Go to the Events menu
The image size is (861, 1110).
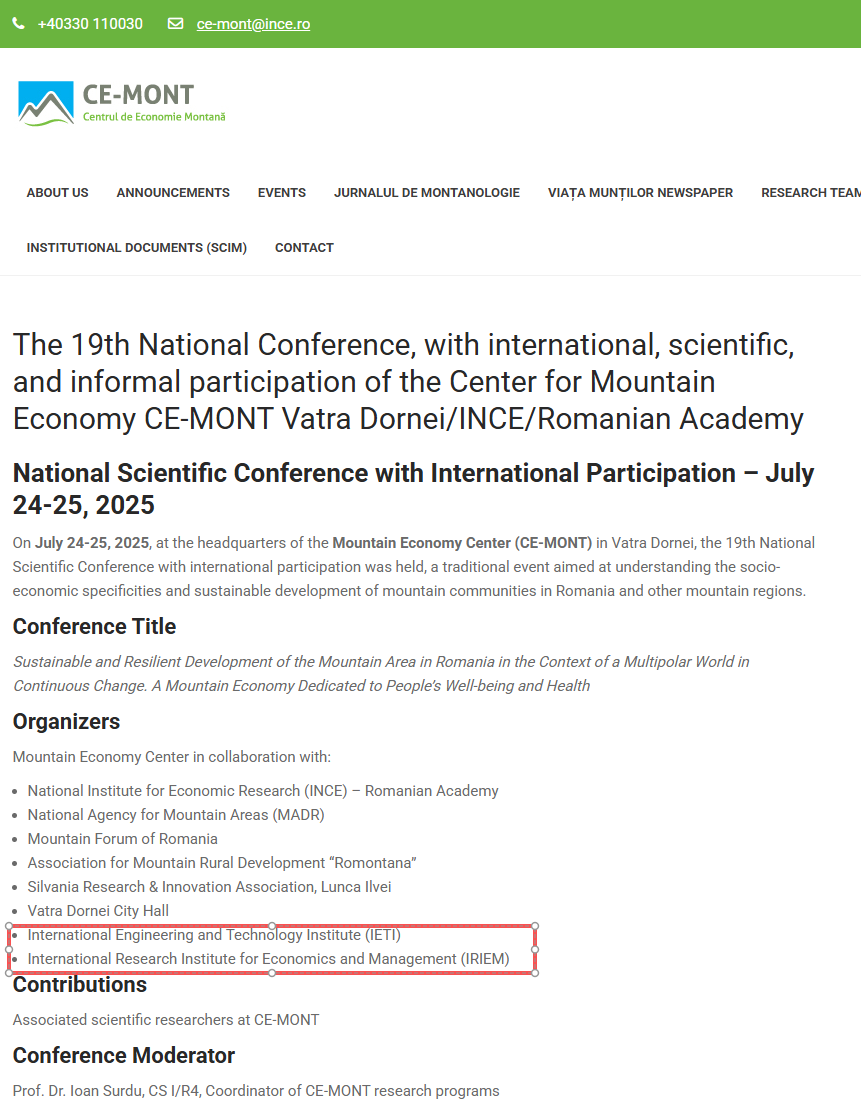point(282,193)
